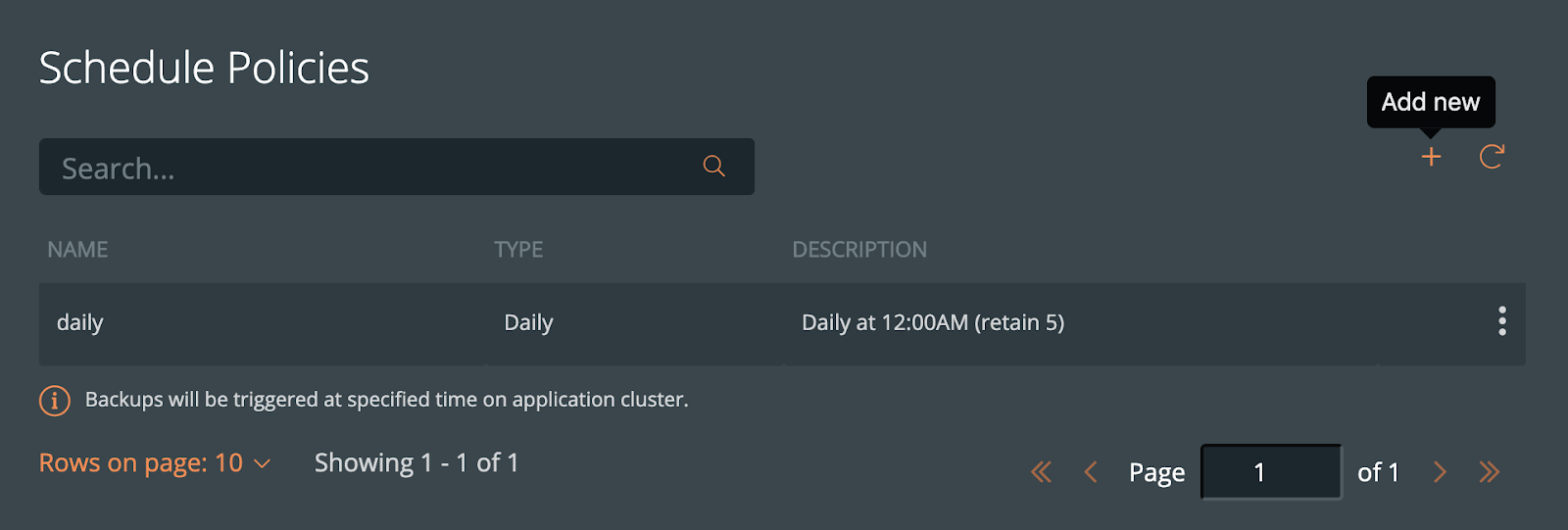Click the page number input box
Screen dimensions: 1568x530
1271,472
